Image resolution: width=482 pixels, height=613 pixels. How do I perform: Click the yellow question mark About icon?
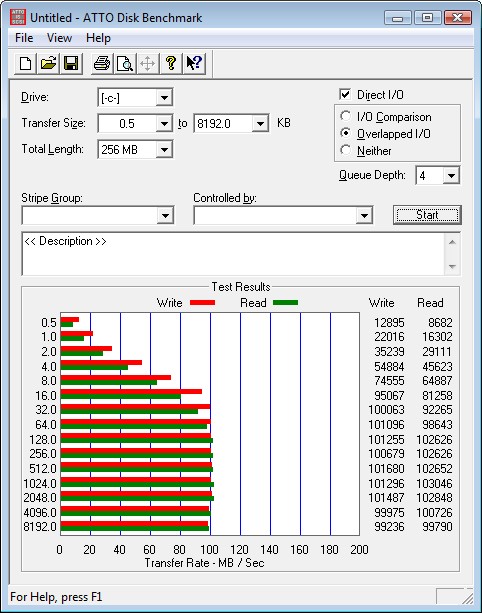[x=170, y=63]
